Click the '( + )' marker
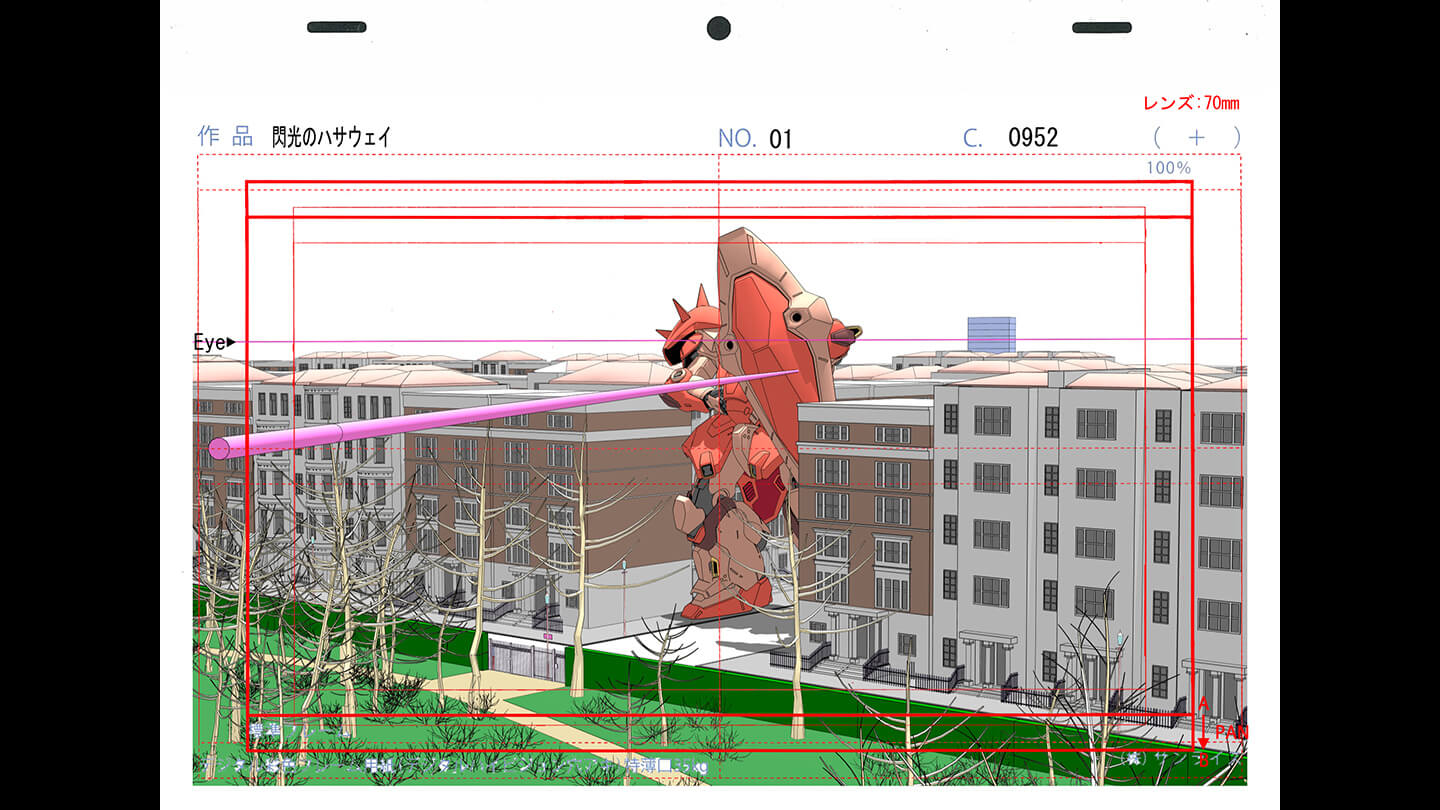The image size is (1440, 810). [1197, 138]
